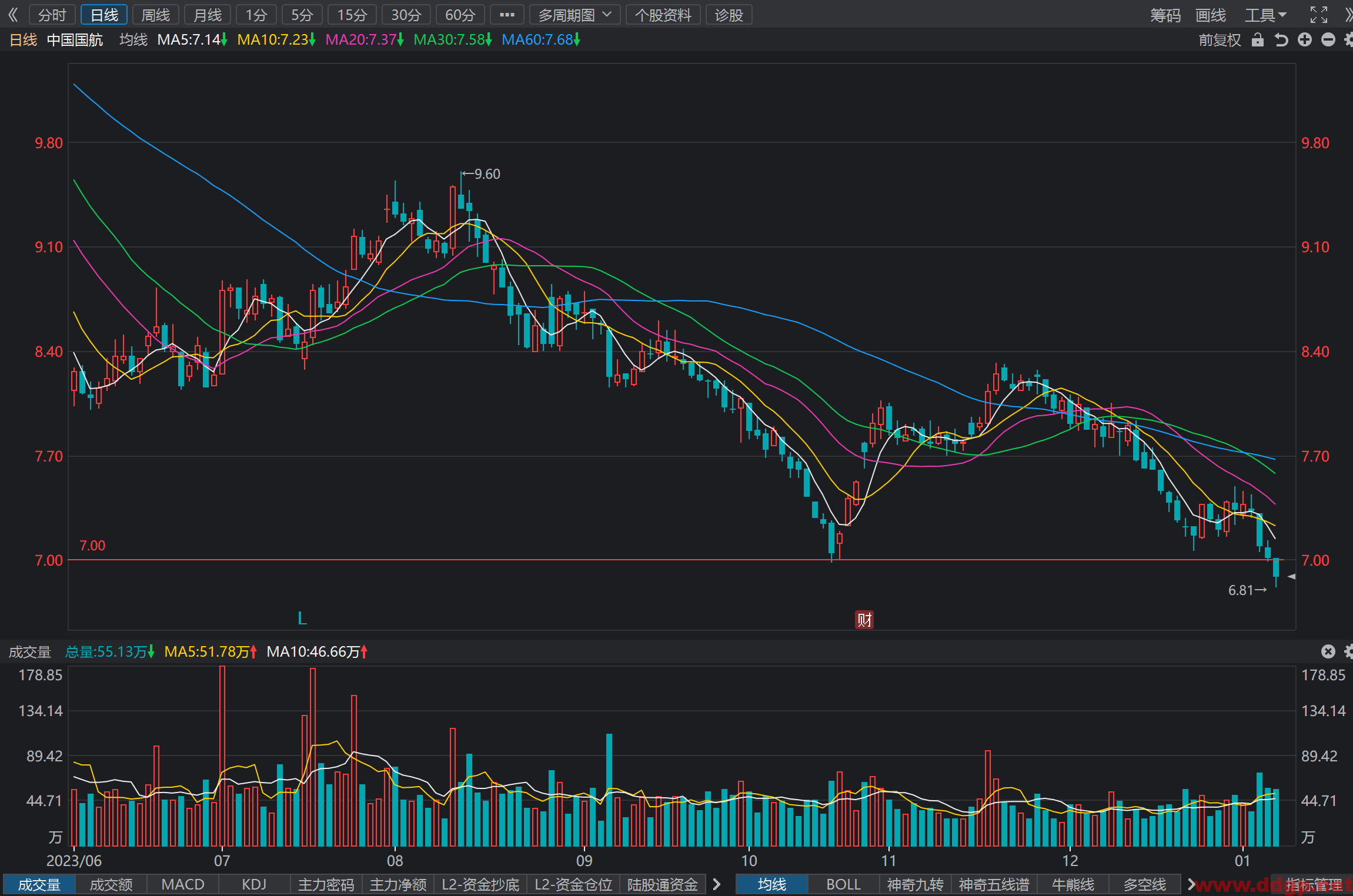Viewport: 1353px width, 896px height.
Task: Click the 财 financial report marker
Action: point(864,620)
